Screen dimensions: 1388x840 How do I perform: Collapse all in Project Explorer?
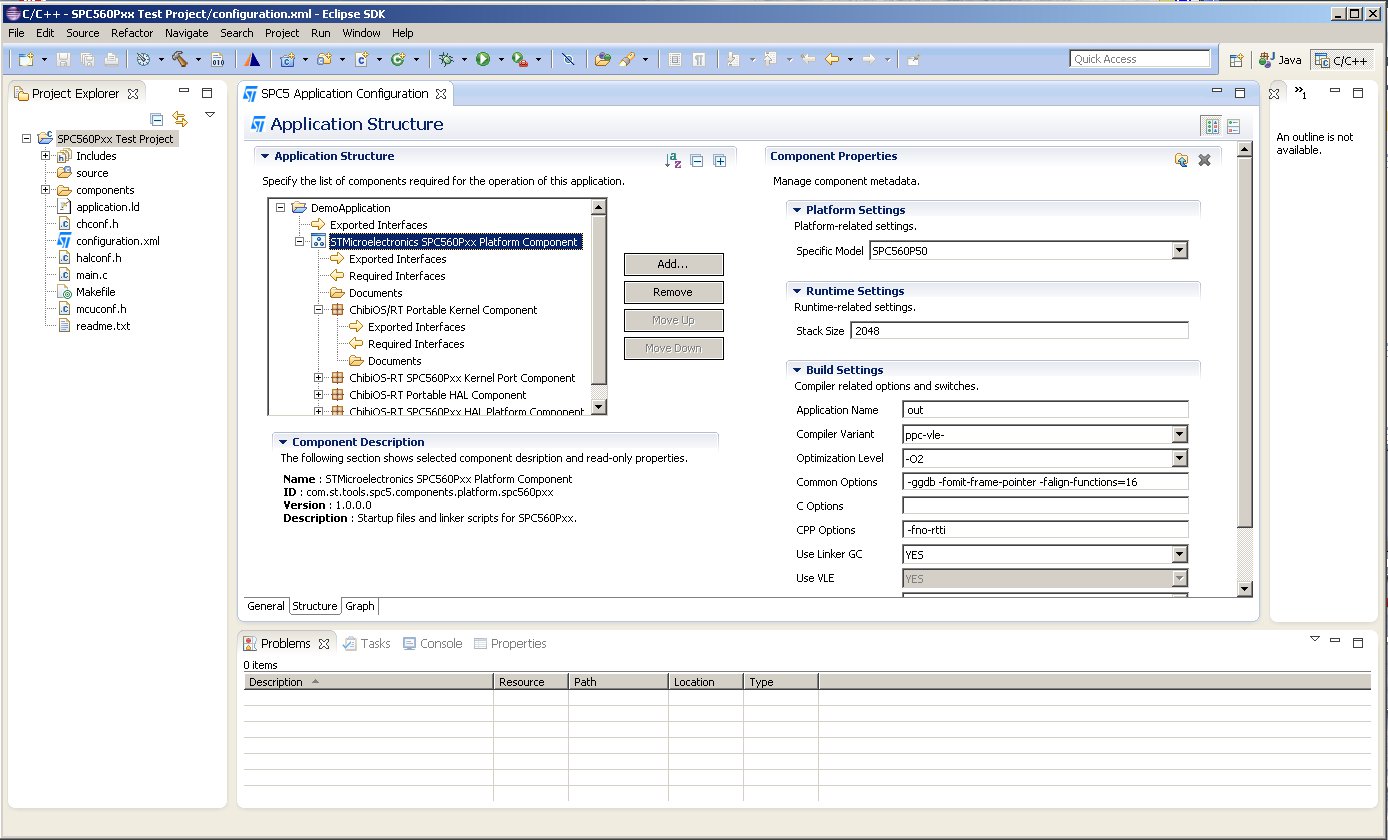point(157,119)
